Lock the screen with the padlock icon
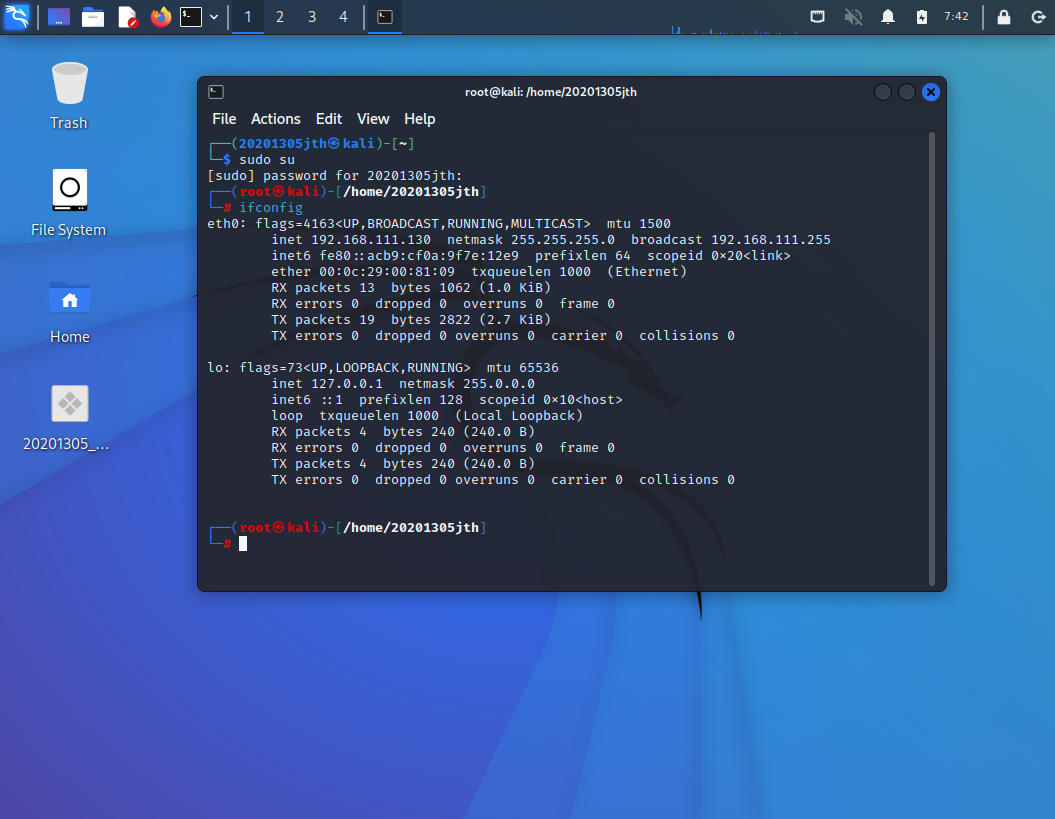1055x819 pixels. (x=1003, y=17)
